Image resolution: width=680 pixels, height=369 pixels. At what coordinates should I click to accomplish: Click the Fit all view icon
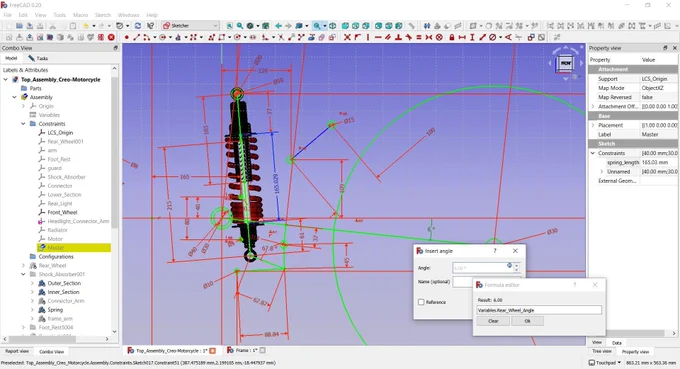coord(229,26)
